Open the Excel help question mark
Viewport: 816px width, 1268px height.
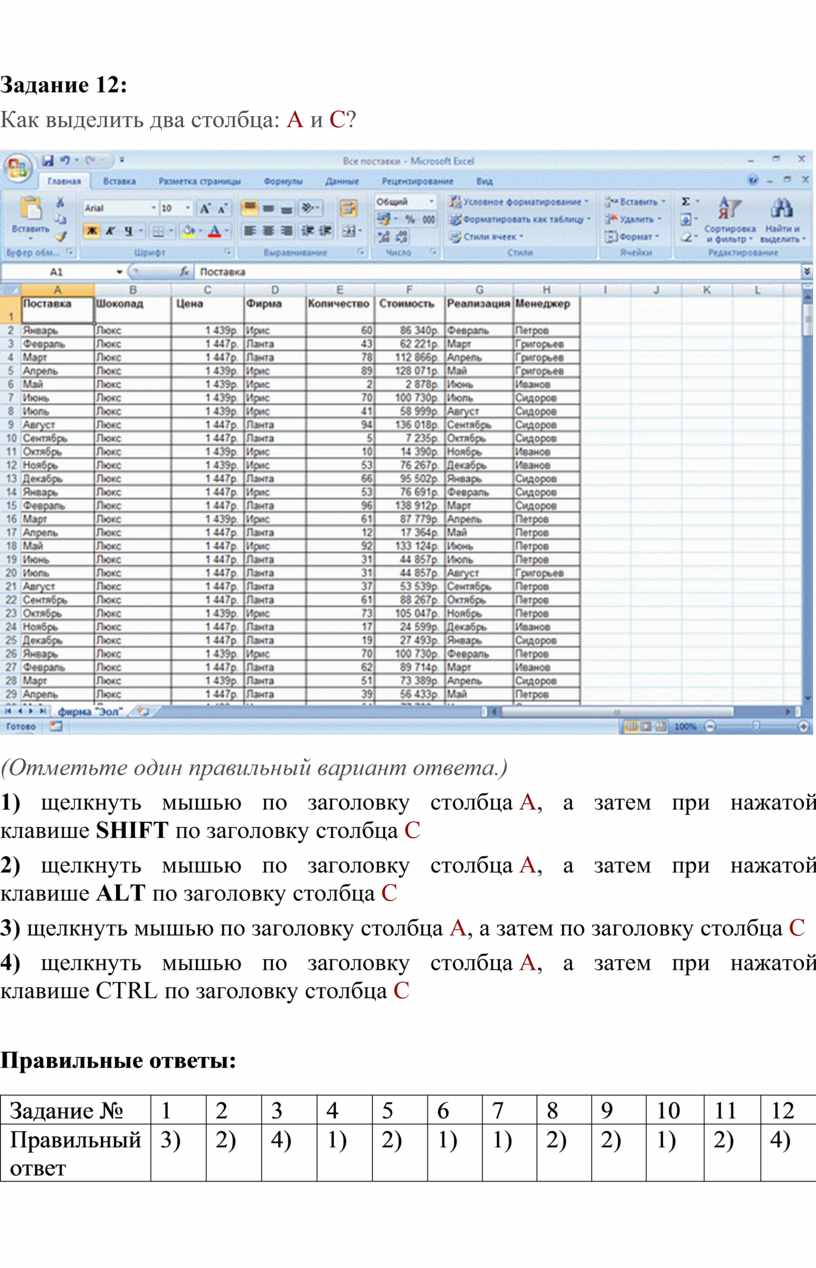754,181
